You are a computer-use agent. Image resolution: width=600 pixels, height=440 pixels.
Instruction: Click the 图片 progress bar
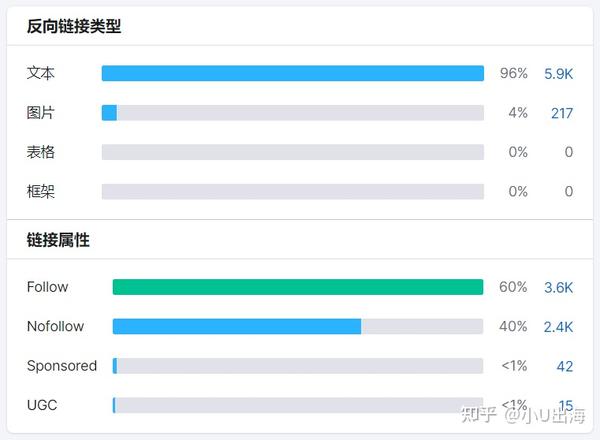[292, 113]
